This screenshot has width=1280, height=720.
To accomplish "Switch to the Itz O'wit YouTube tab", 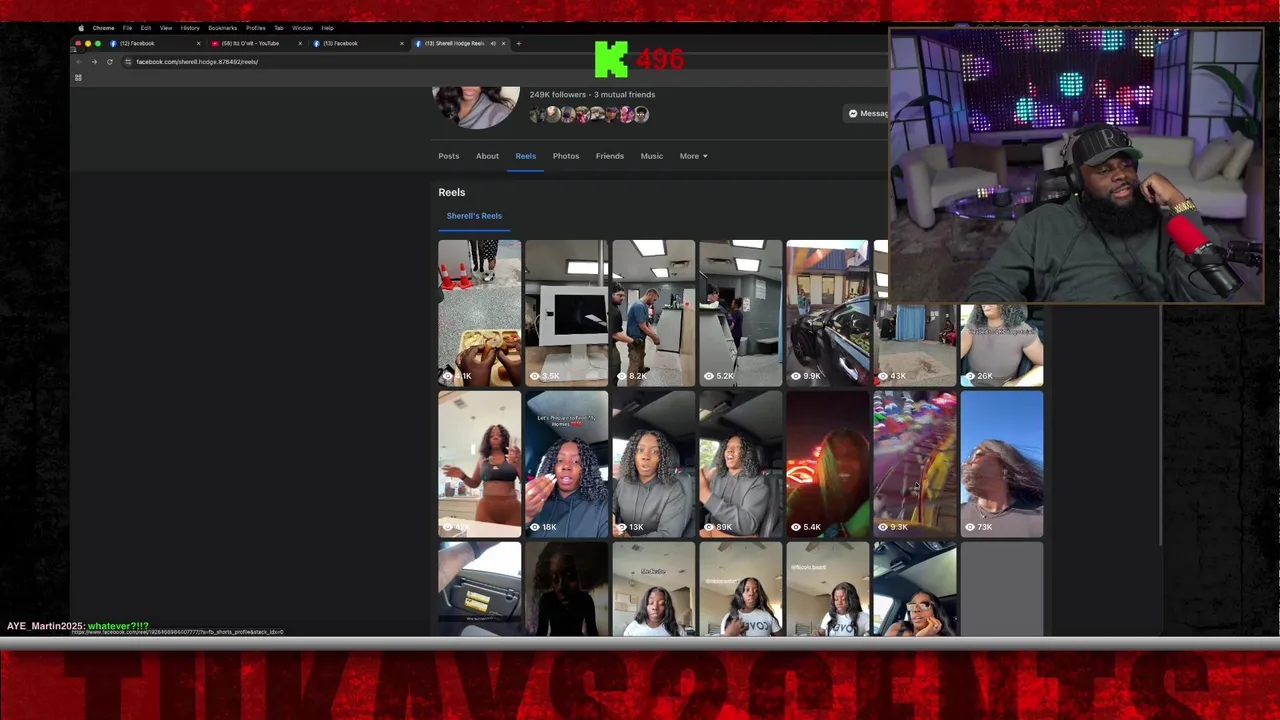I will click(255, 43).
